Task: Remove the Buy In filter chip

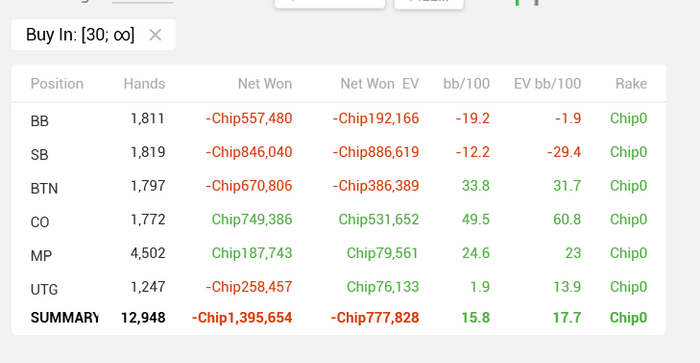Action: pyautogui.click(x=155, y=35)
